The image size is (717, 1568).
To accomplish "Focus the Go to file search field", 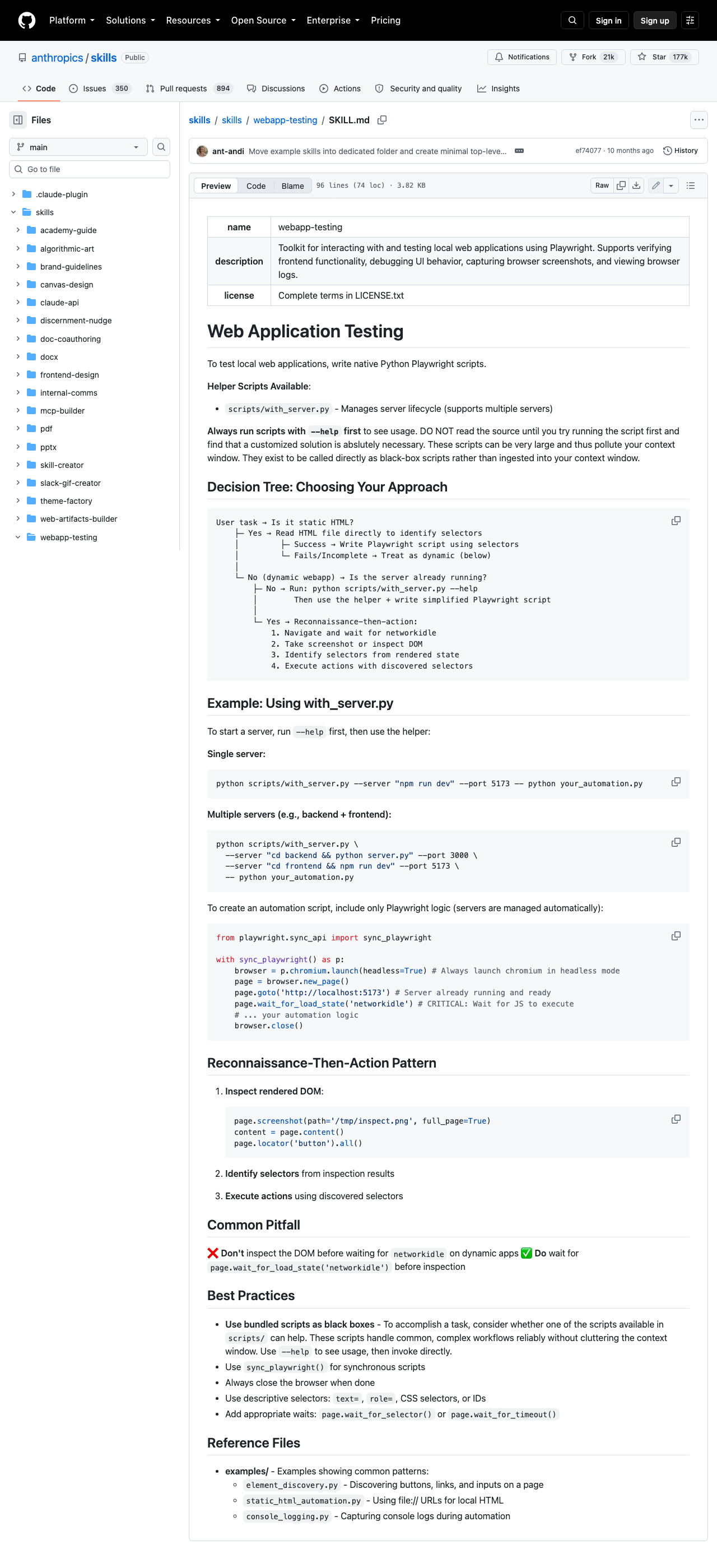I will tap(90, 169).
